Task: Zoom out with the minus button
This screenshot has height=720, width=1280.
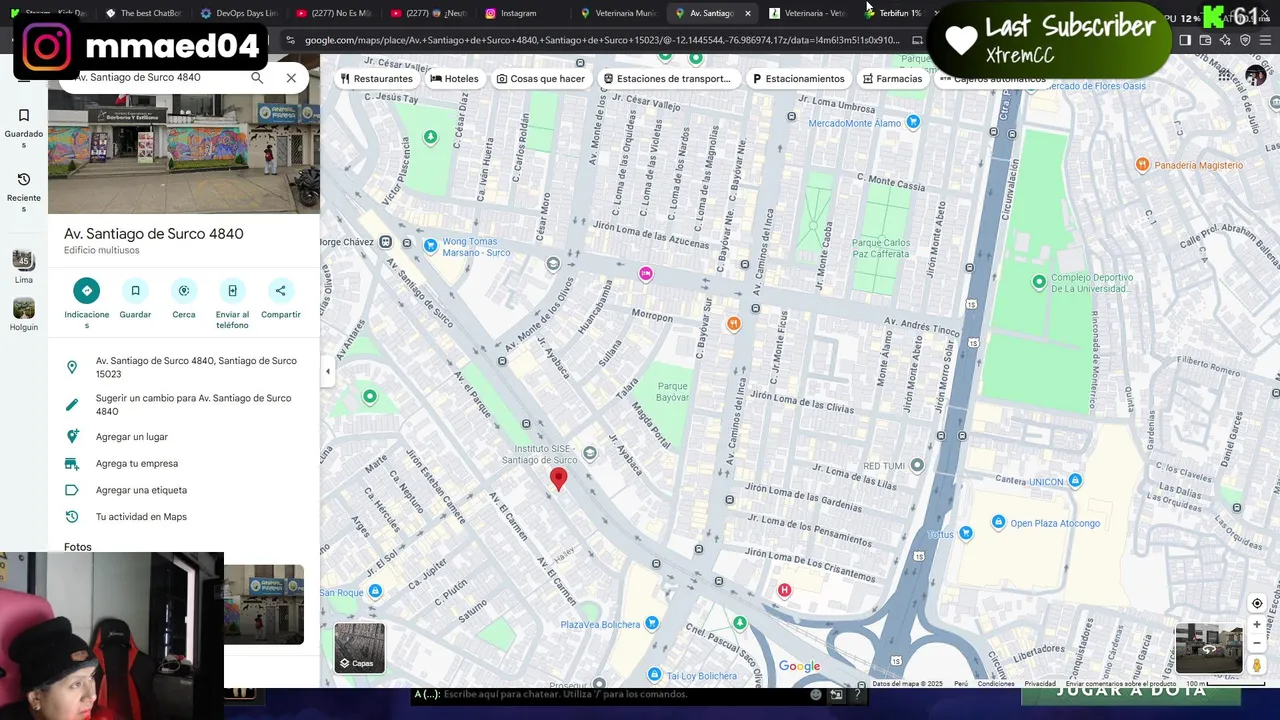Action: [1257, 642]
